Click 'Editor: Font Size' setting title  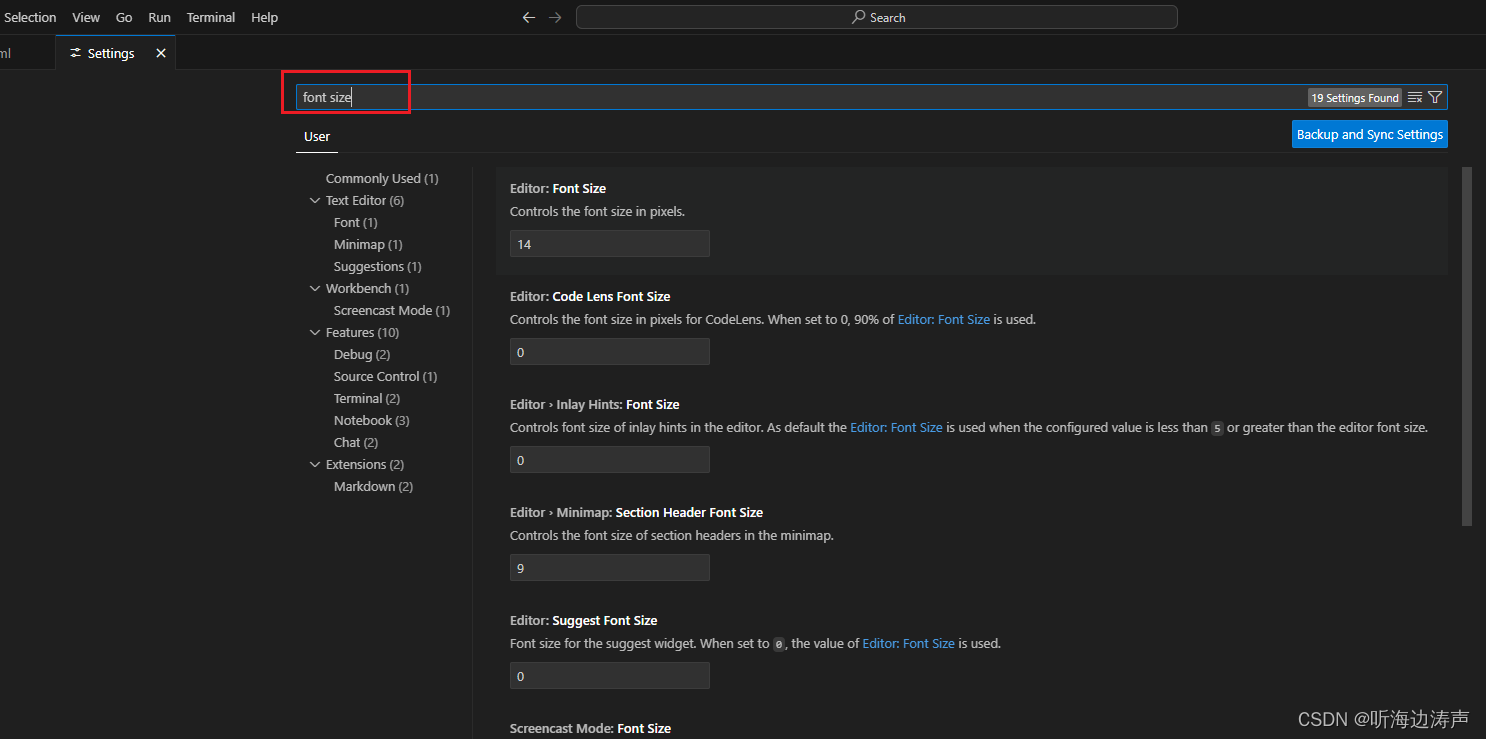coord(558,188)
